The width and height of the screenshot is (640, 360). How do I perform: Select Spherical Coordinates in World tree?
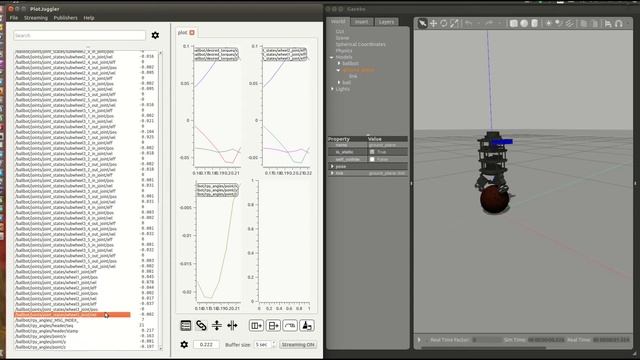tap(360, 44)
